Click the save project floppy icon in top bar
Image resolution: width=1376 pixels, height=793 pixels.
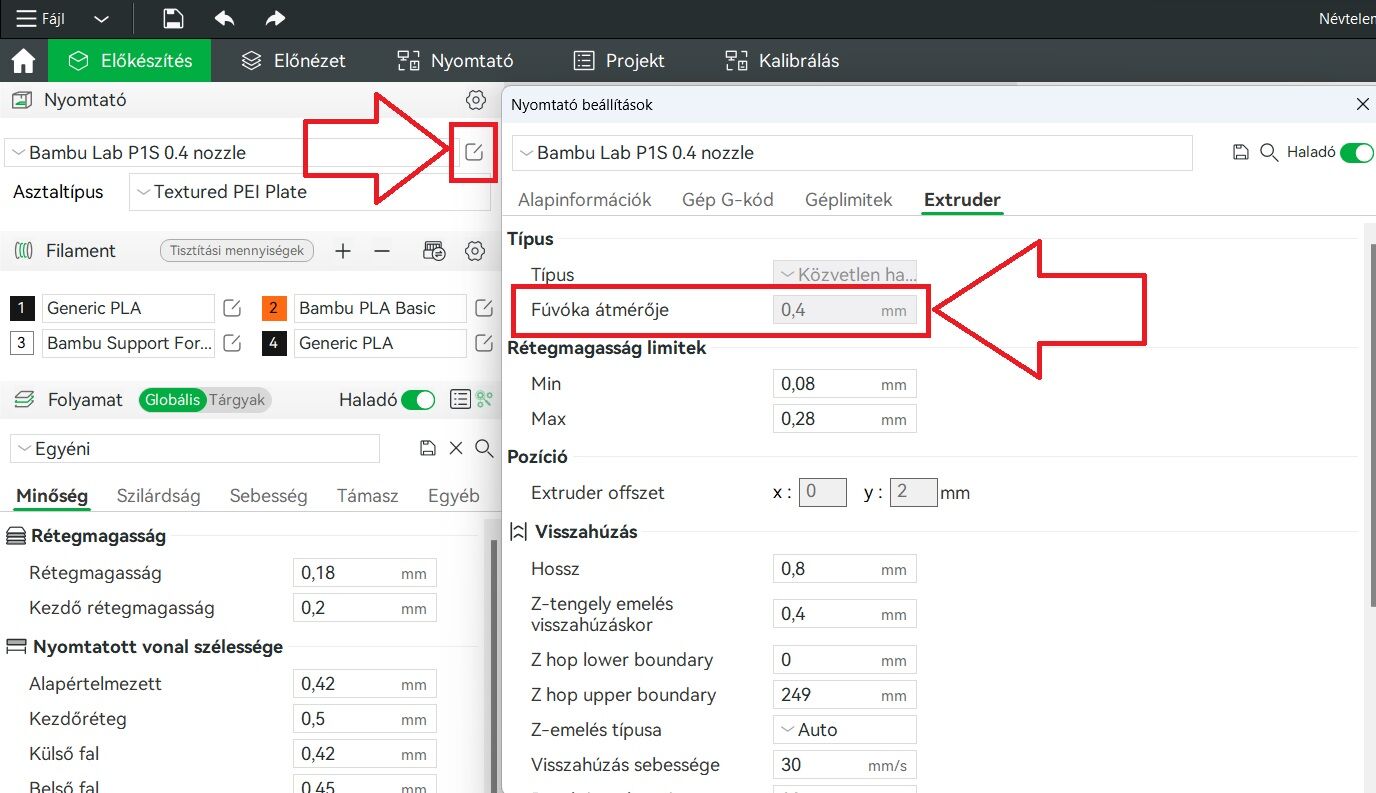coord(174,18)
